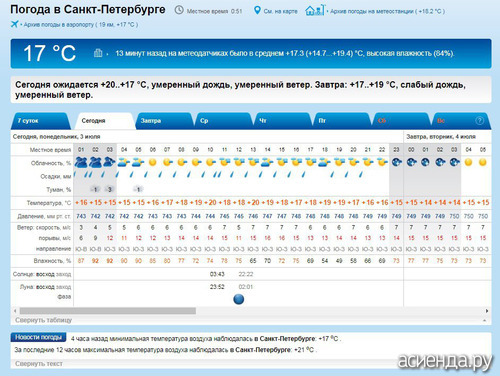Click the left arrow of horizontal scrollbar

[x=15, y=311]
